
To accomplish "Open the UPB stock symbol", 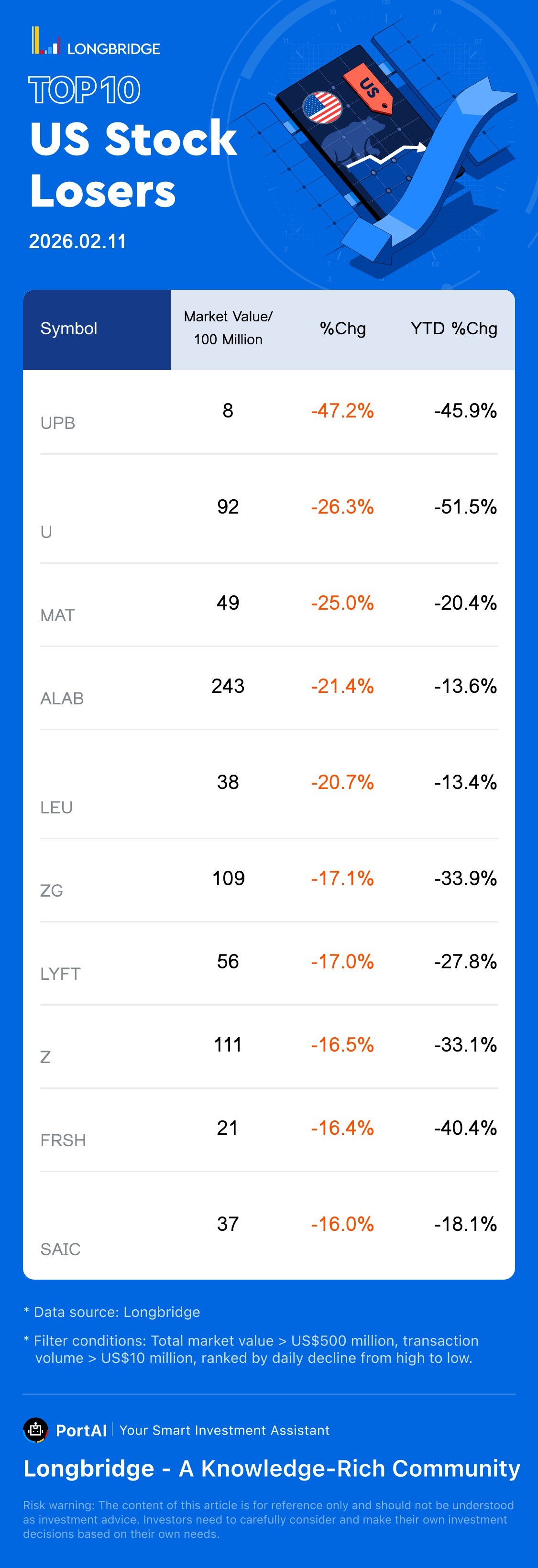I will click(58, 423).
